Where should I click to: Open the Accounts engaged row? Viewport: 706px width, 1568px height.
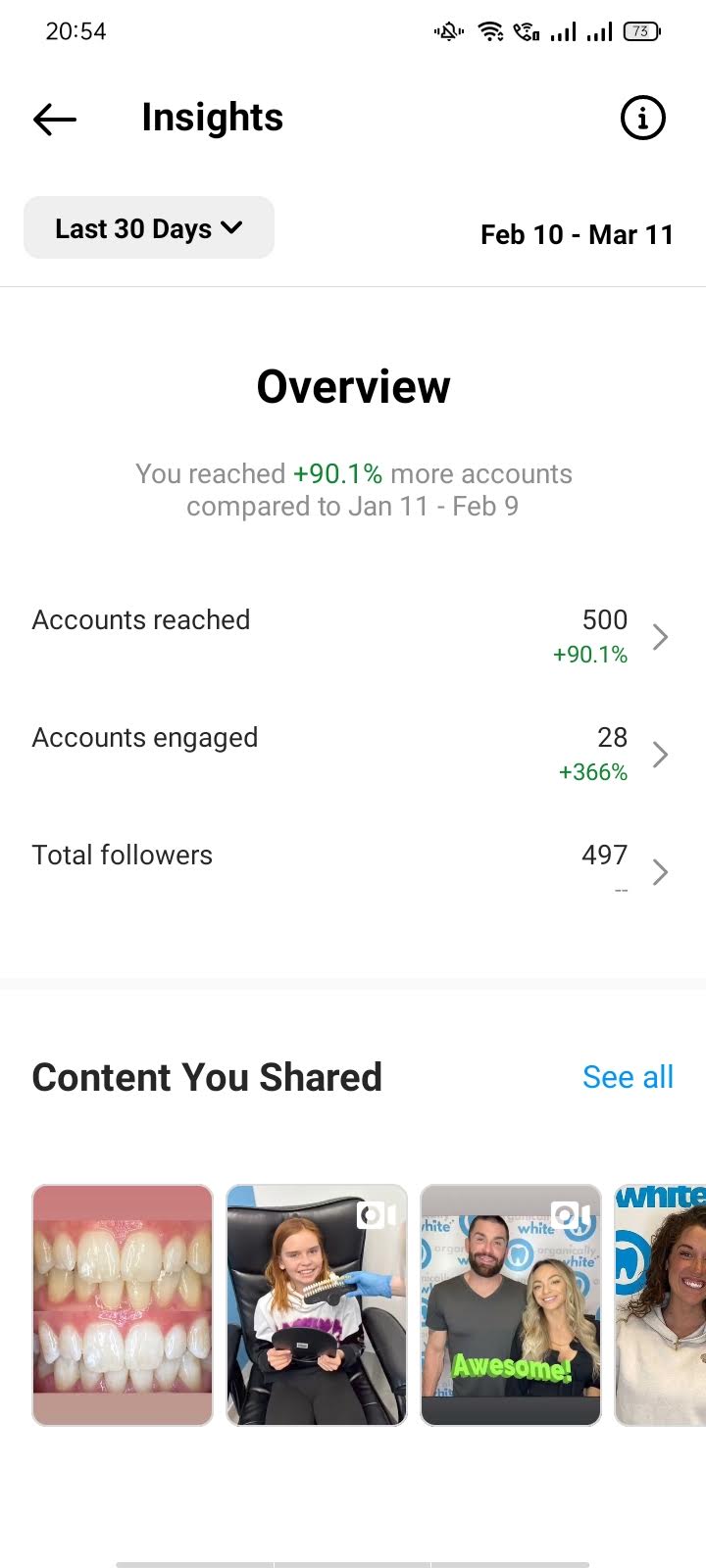[x=353, y=755]
